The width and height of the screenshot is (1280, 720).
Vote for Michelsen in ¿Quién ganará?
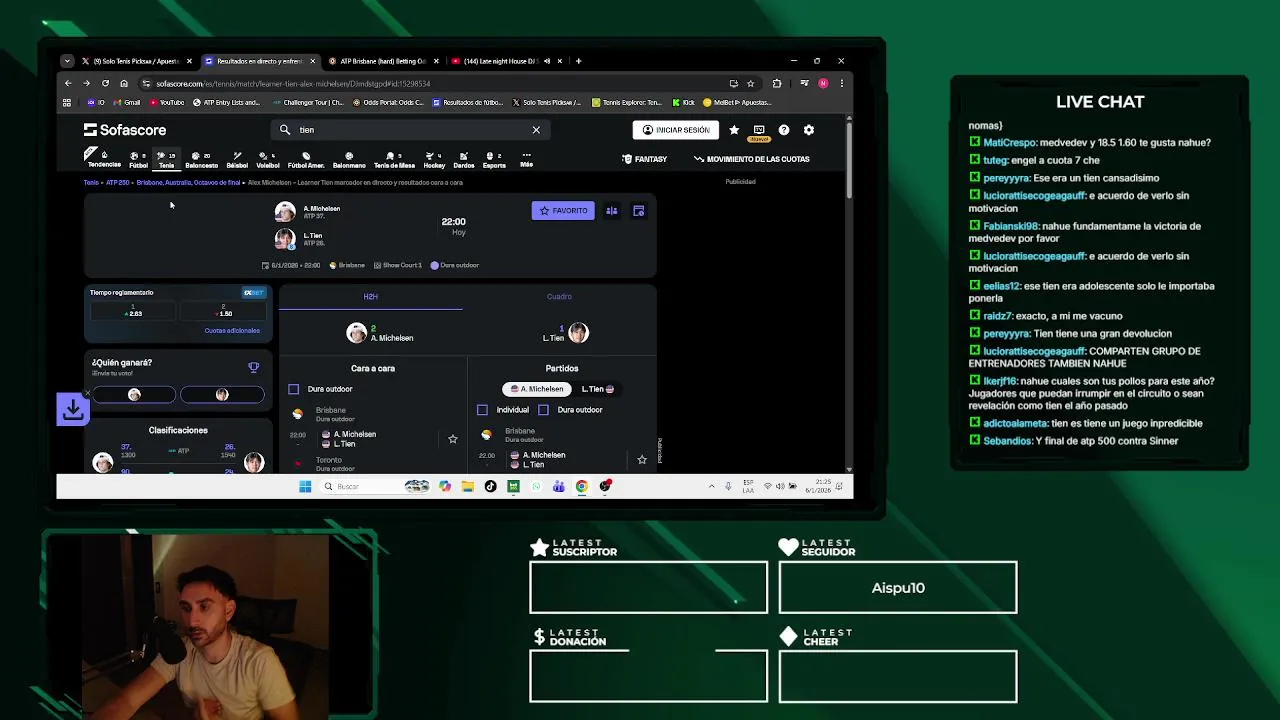[135, 395]
